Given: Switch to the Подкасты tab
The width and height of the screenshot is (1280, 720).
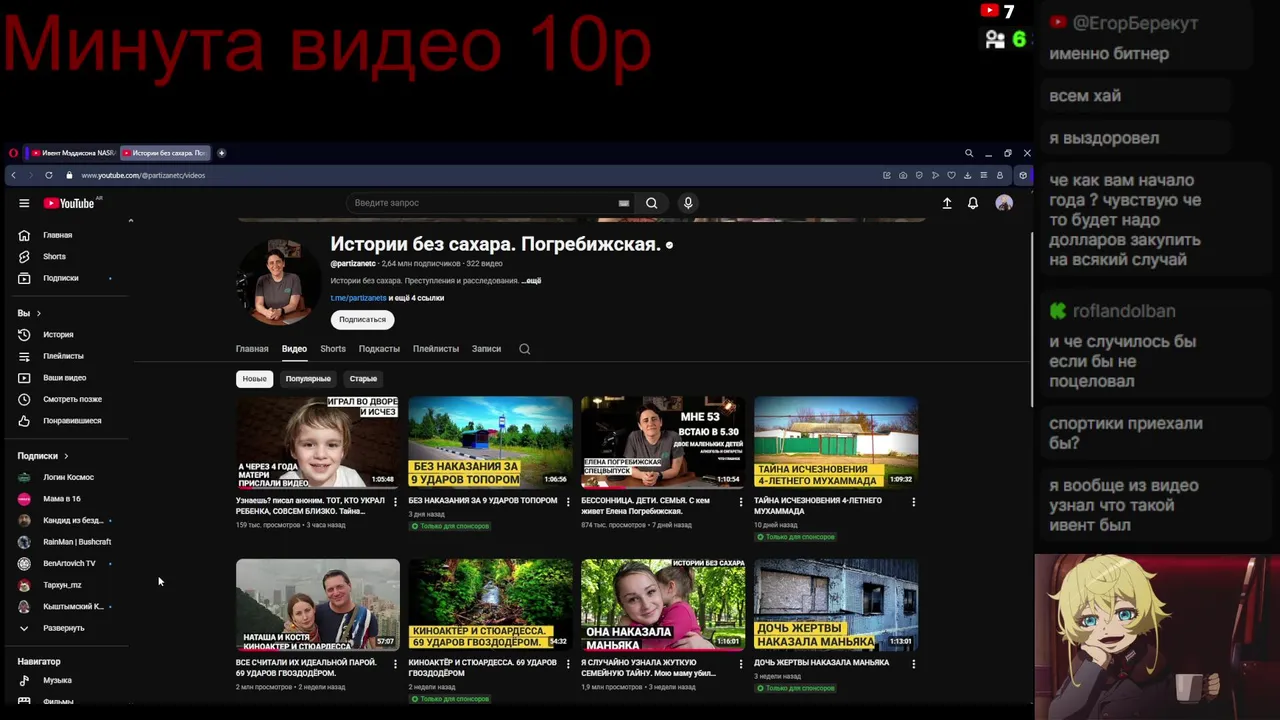Looking at the screenshot, I should click(x=379, y=349).
